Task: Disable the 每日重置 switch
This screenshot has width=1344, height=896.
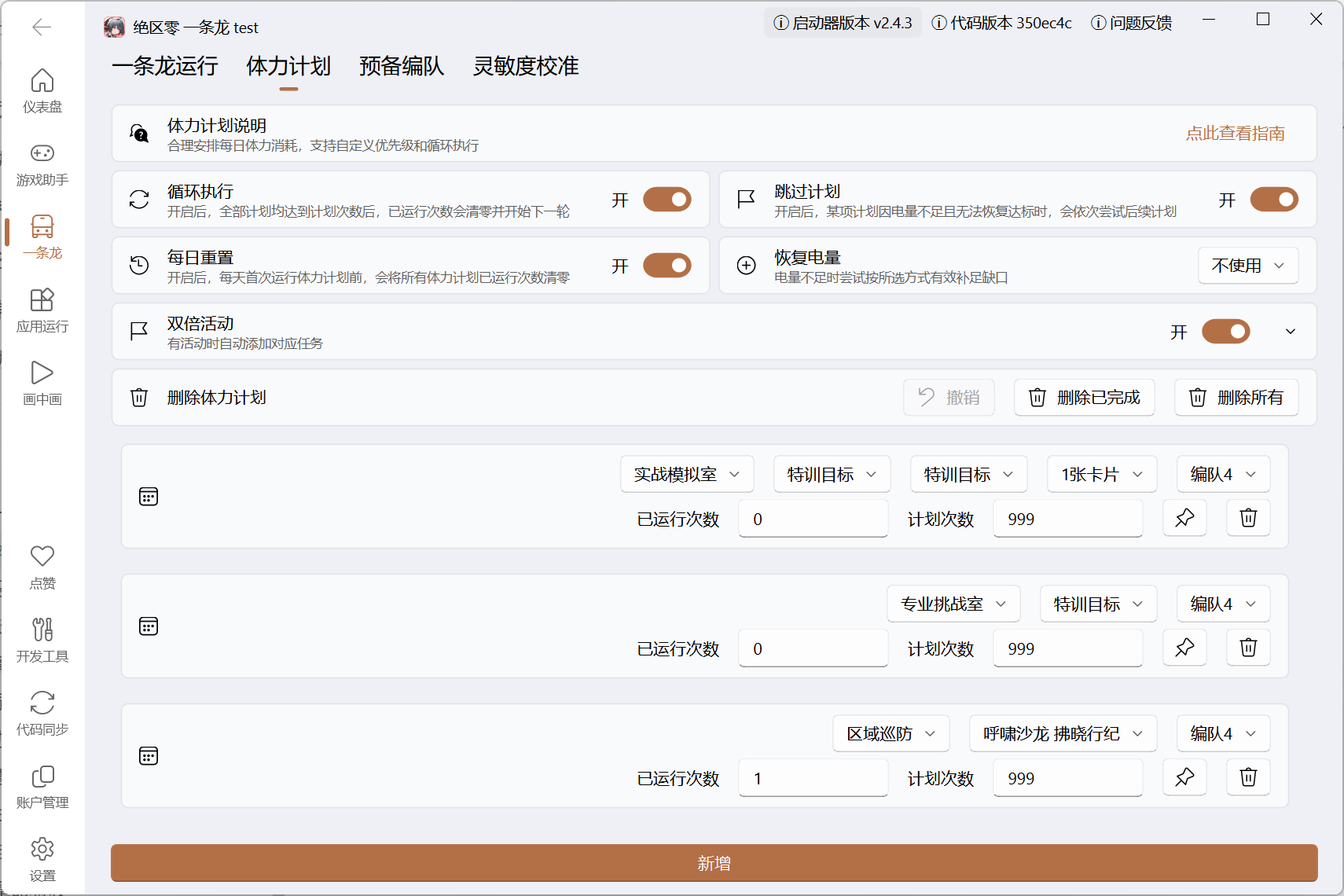Action: [x=667, y=266]
